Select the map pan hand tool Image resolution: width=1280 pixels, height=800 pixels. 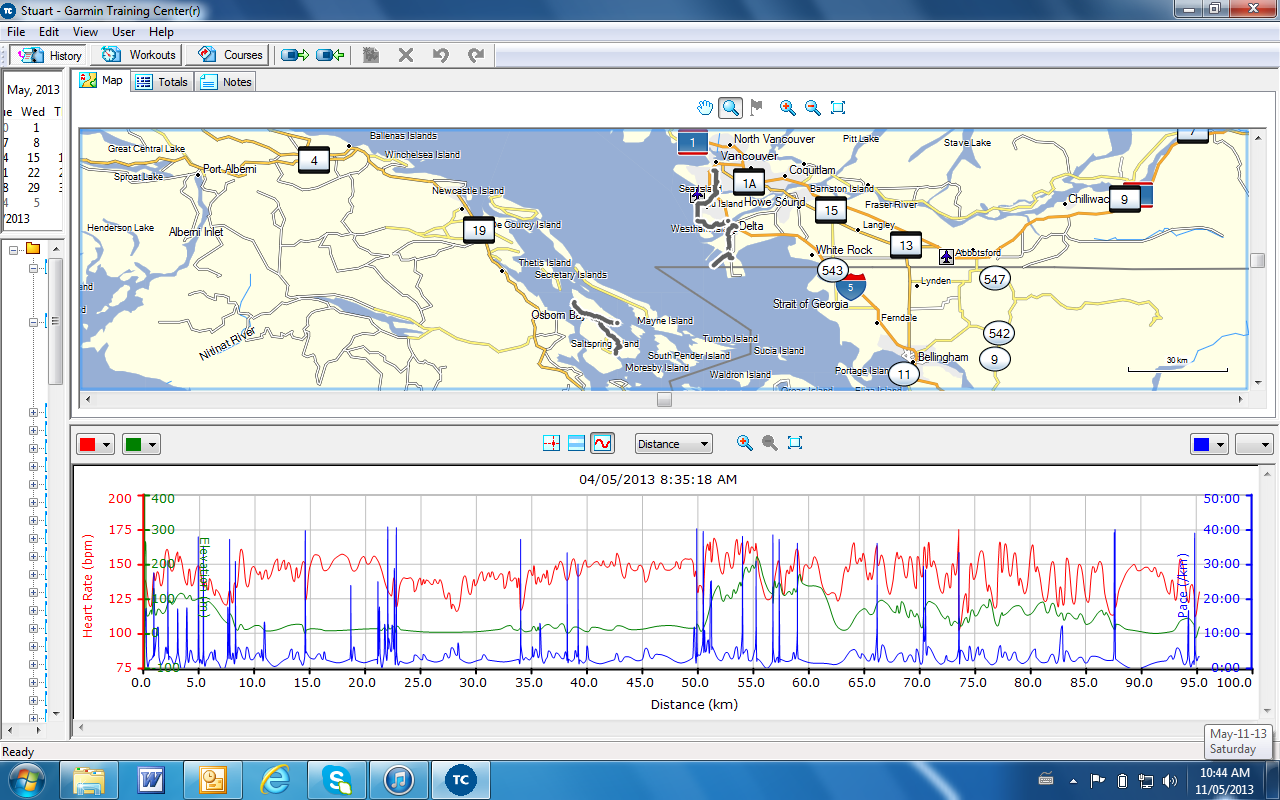pos(706,108)
